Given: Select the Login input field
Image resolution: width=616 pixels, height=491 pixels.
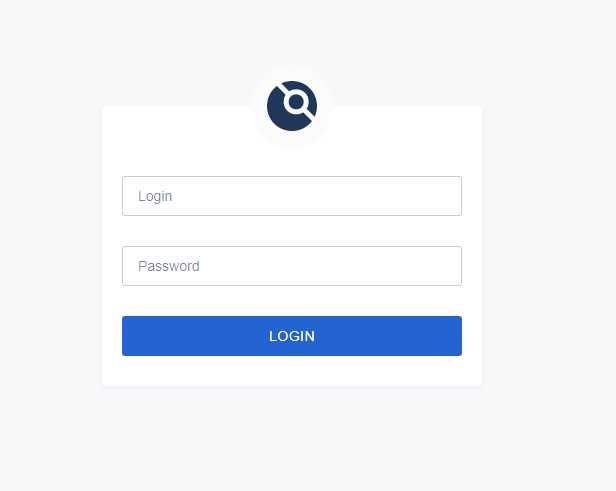Looking at the screenshot, I should click(292, 196).
